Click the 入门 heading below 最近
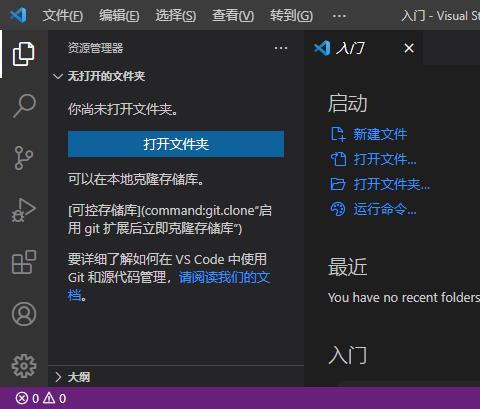The width and height of the screenshot is (480, 409). pyautogui.click(x=348, y=355)
